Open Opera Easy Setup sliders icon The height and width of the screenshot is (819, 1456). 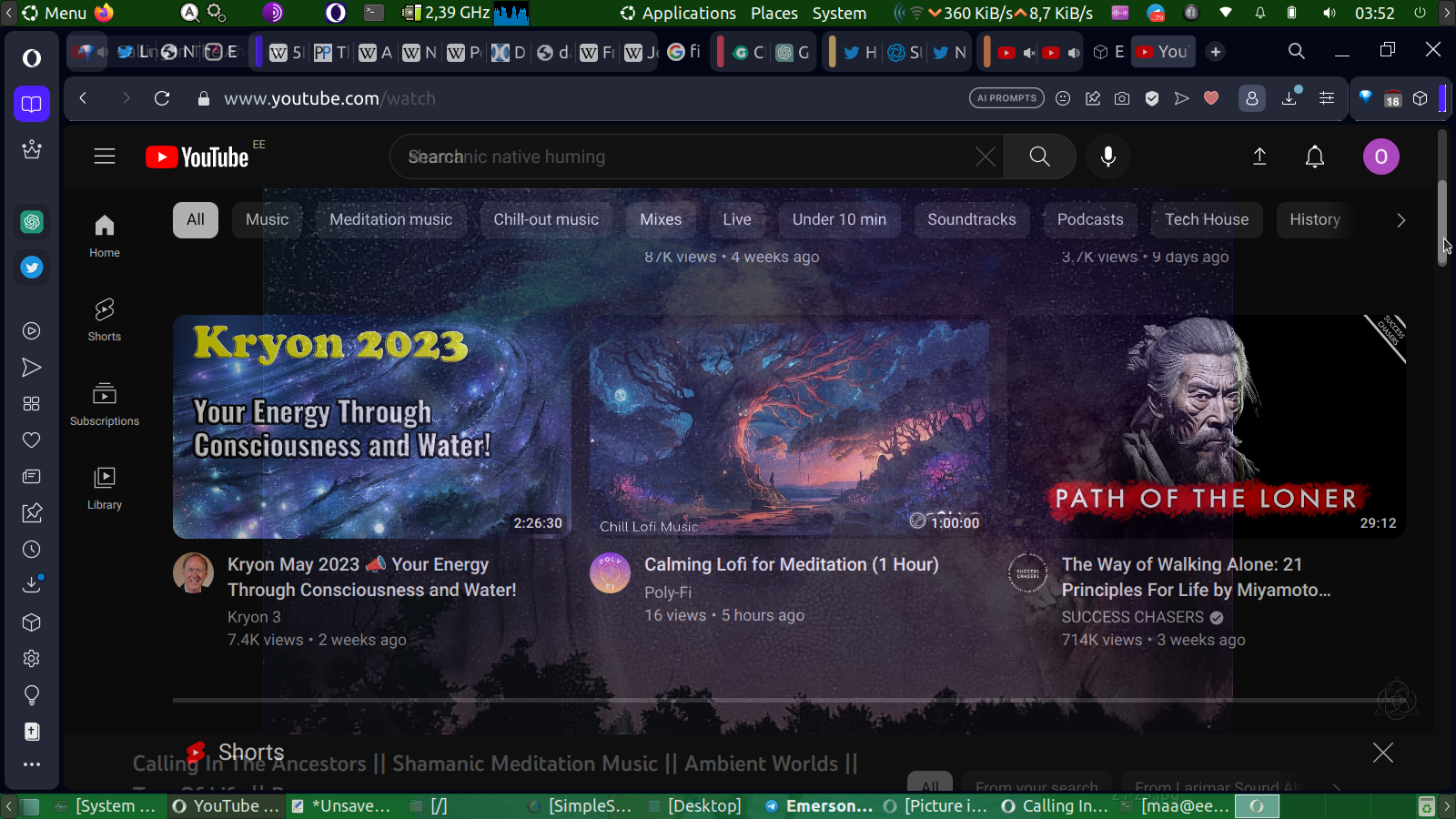[x=1327, y=98]
